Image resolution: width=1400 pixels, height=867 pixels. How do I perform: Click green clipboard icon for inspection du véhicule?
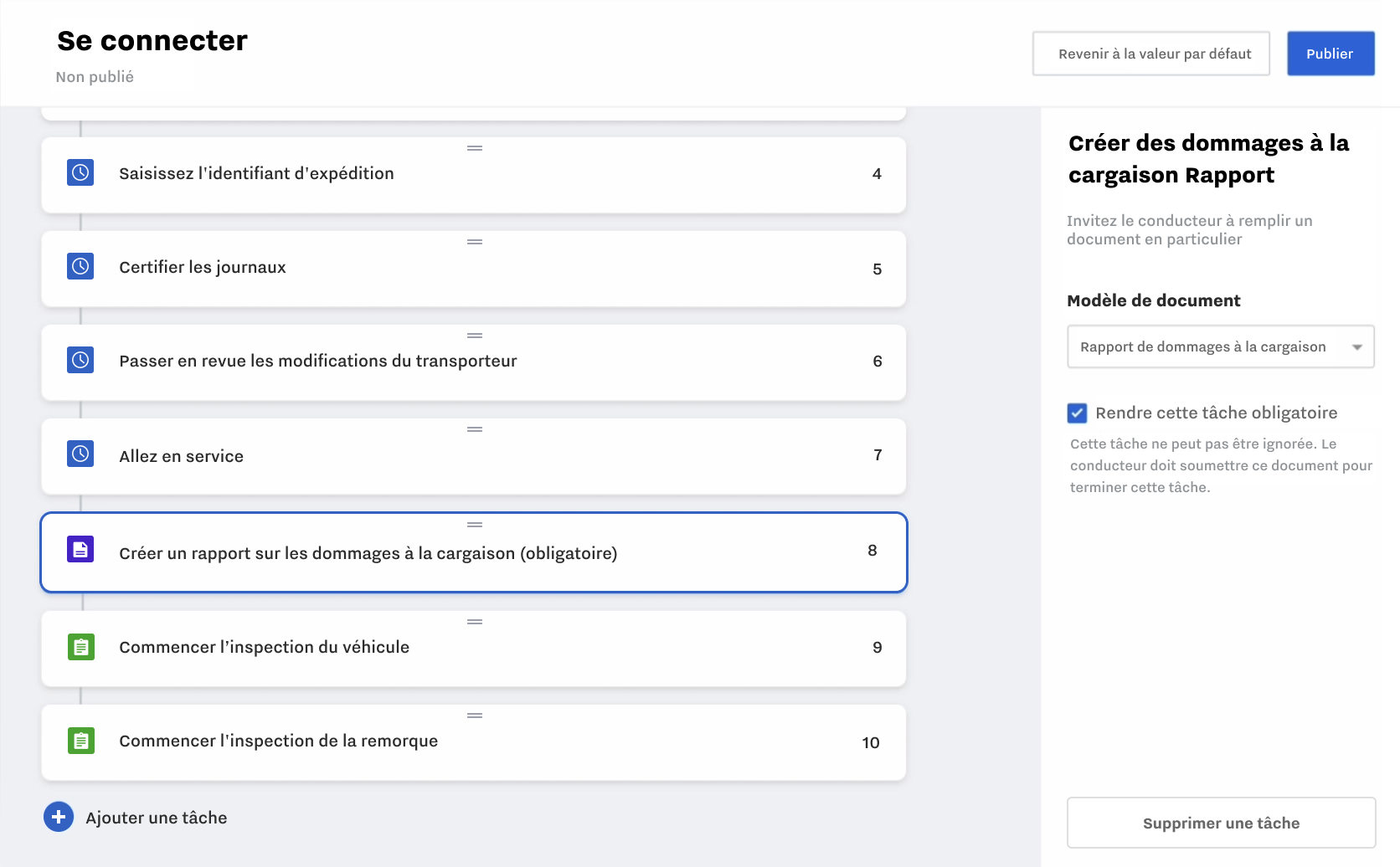point(80,647)
